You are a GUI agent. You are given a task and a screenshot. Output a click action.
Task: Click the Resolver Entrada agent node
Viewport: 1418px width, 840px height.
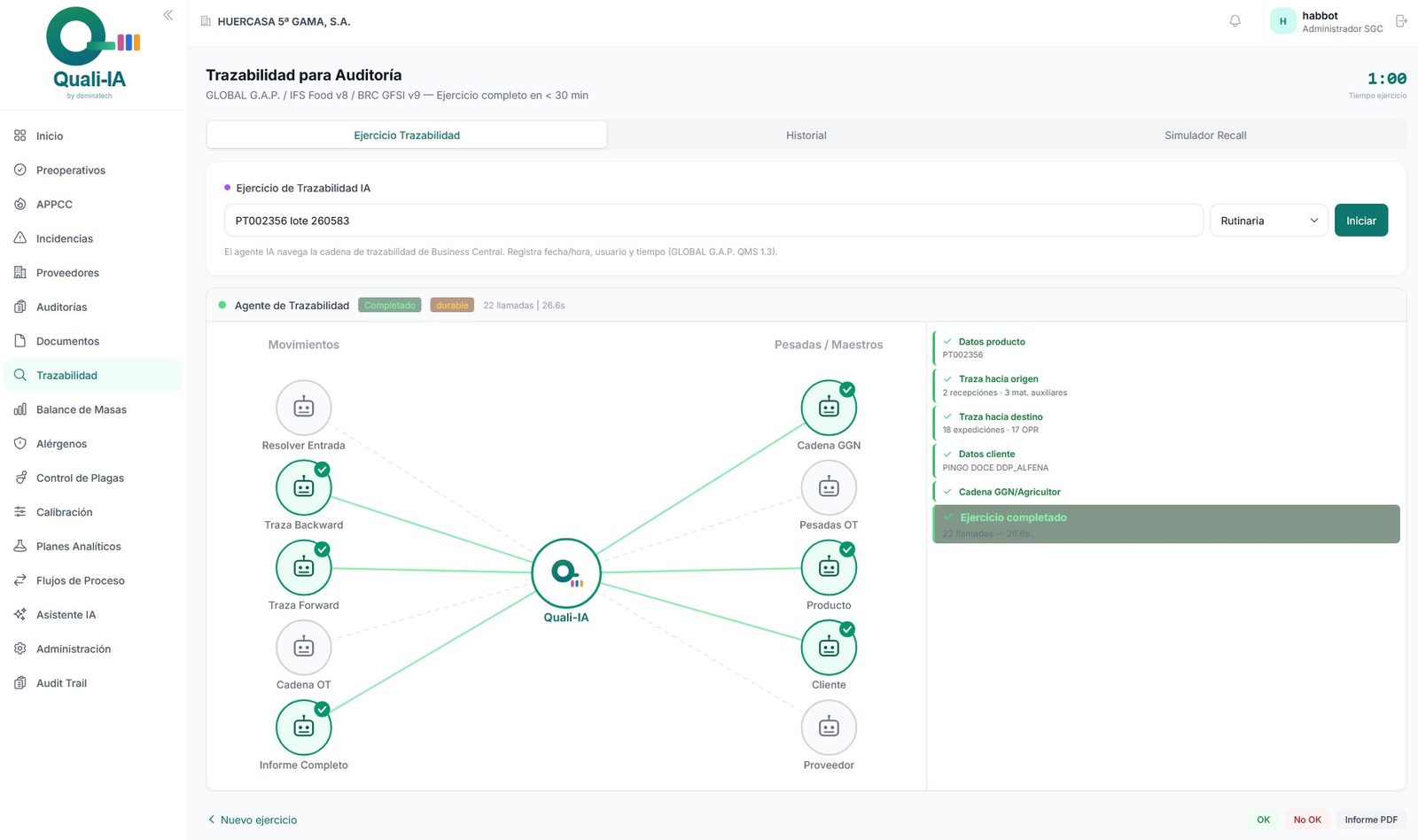304,408
